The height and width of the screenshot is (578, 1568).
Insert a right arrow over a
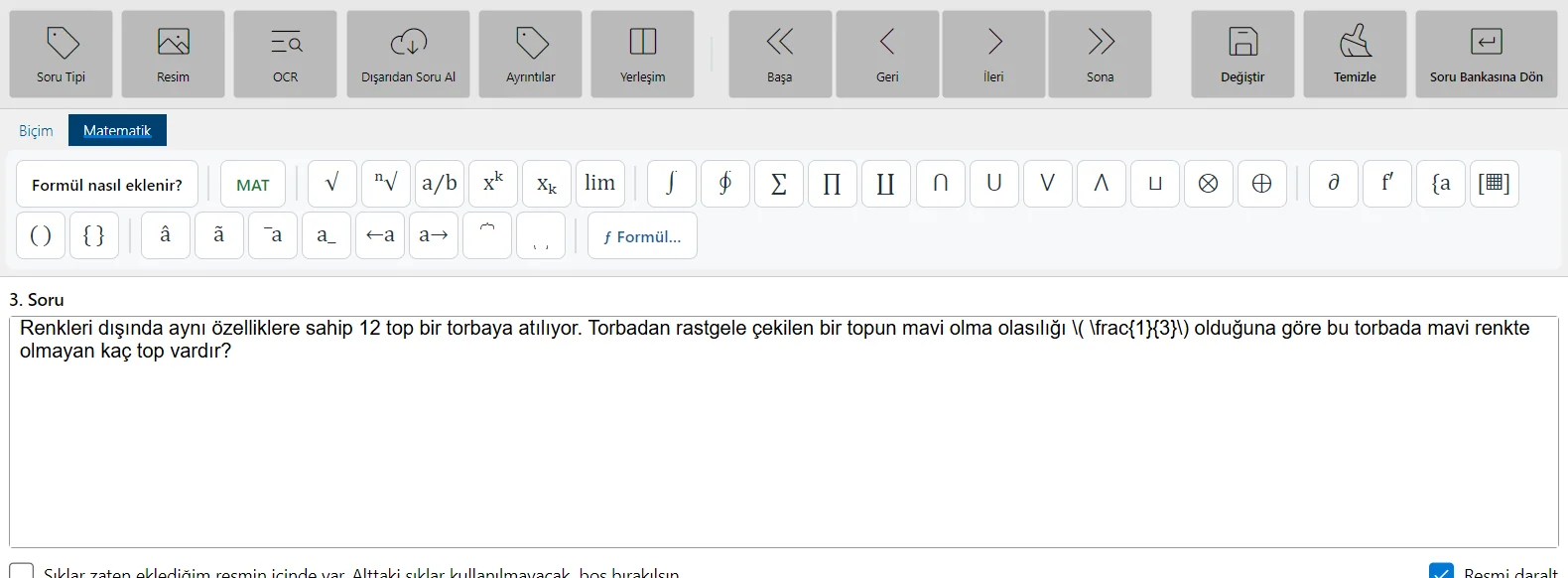tap(434, 235)
